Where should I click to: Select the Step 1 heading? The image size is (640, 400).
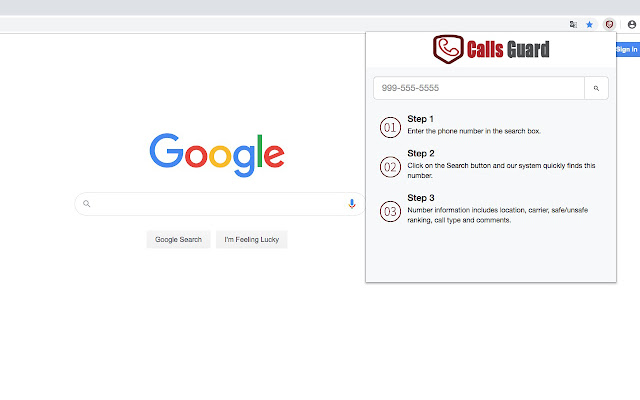click(420, 119)
